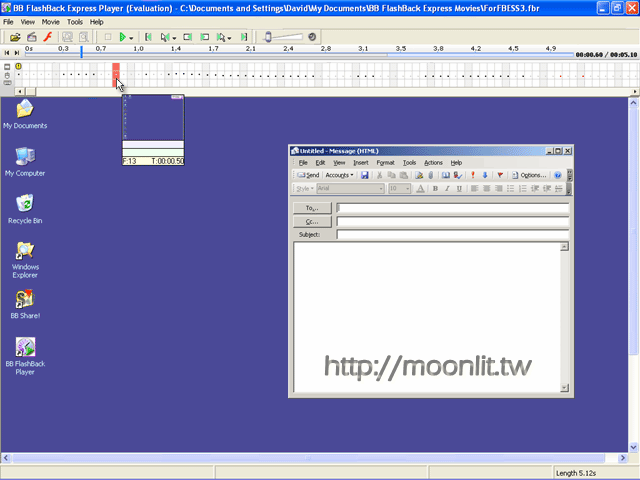Screen dimensions: 640x480
Task: Click inside the Subject field
Action: 452,234
